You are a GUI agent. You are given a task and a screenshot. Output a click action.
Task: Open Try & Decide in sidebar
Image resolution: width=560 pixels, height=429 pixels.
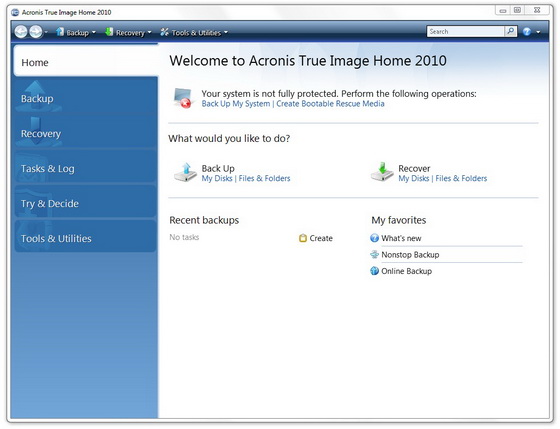pyautogui.click(x=86, y=202)
